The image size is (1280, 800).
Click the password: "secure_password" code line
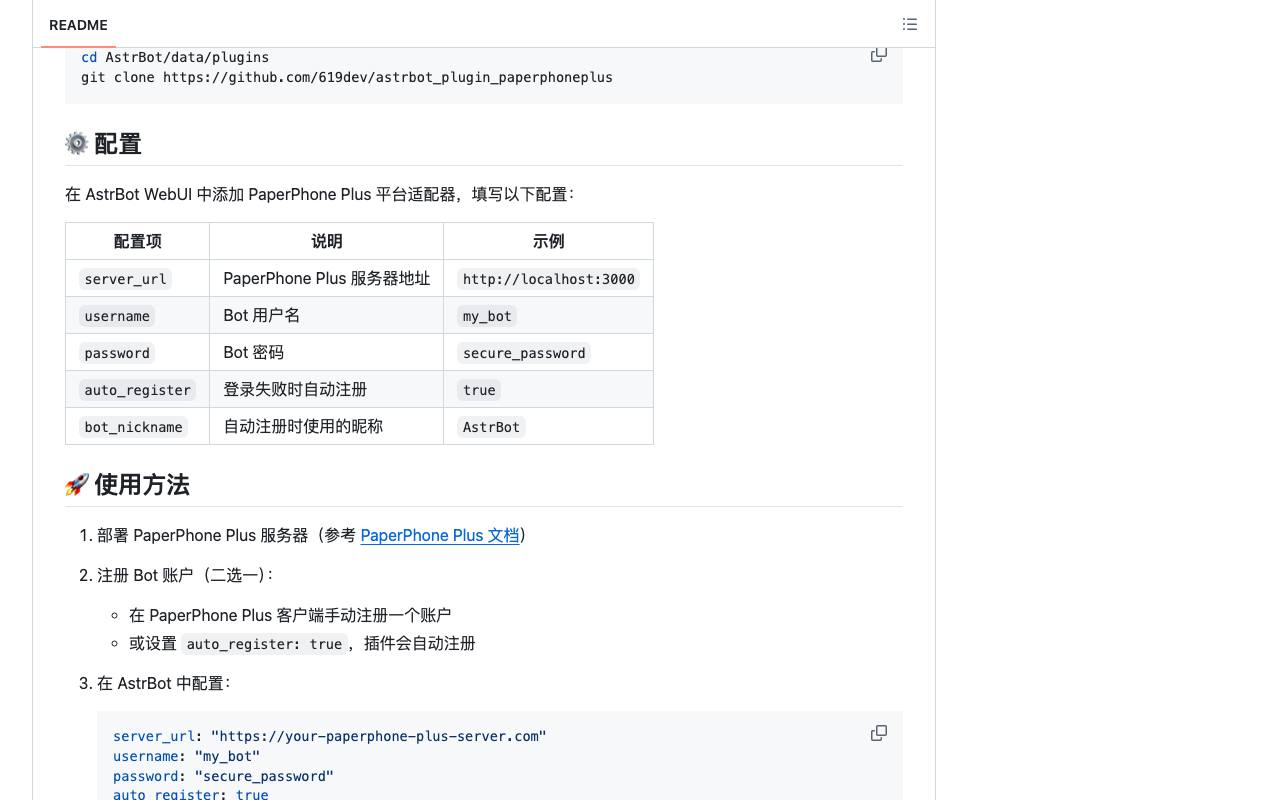point(223,776)
